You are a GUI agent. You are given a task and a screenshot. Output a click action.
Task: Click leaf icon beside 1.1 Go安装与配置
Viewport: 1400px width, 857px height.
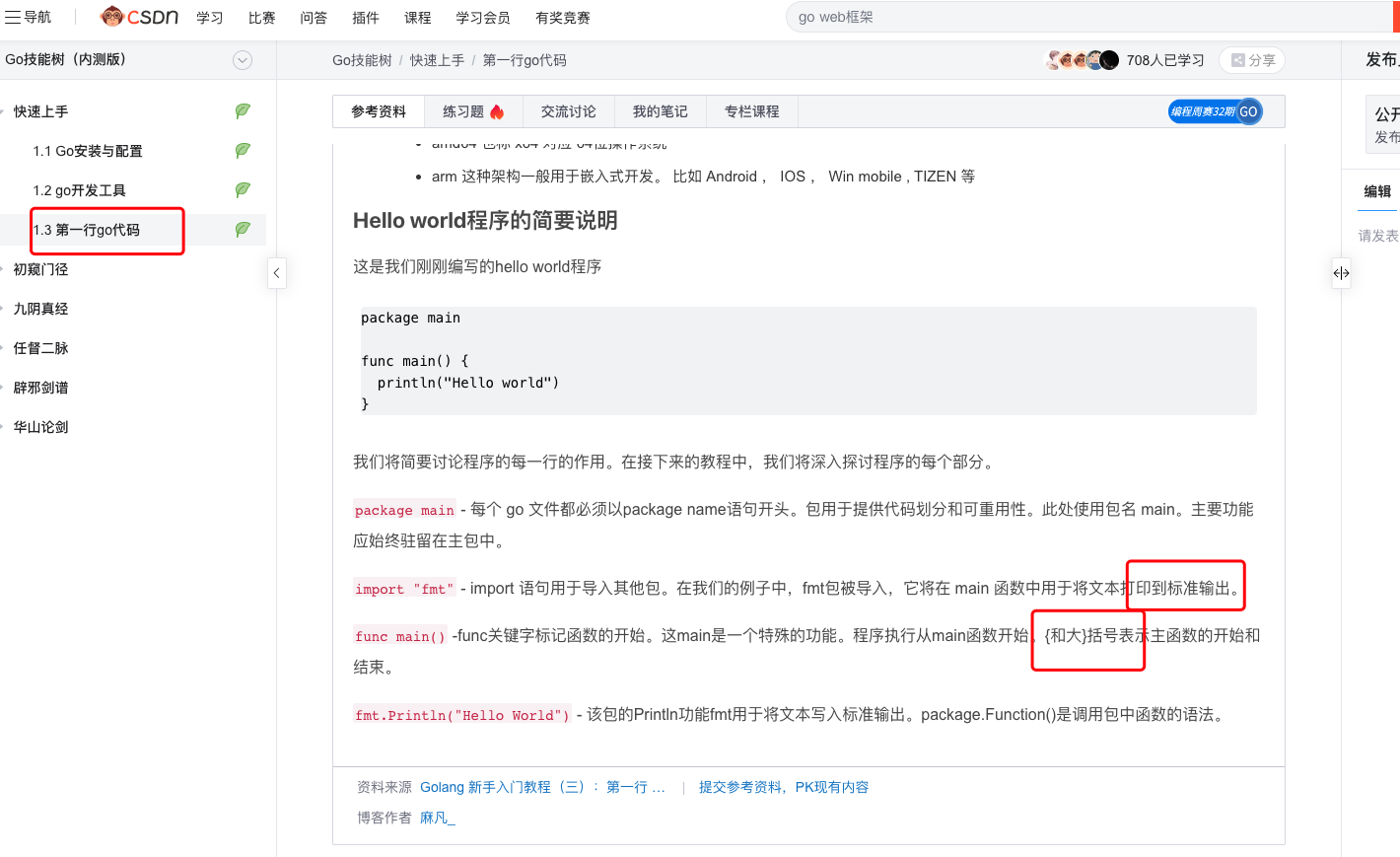tap(243, 151)
